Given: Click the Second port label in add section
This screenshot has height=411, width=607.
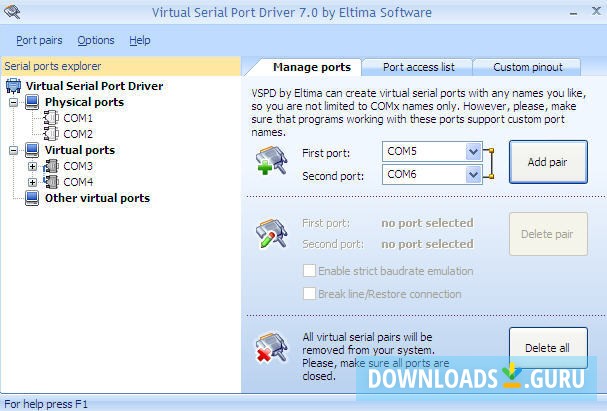Looking at the screenshot, I should click(x=333, y=176).
